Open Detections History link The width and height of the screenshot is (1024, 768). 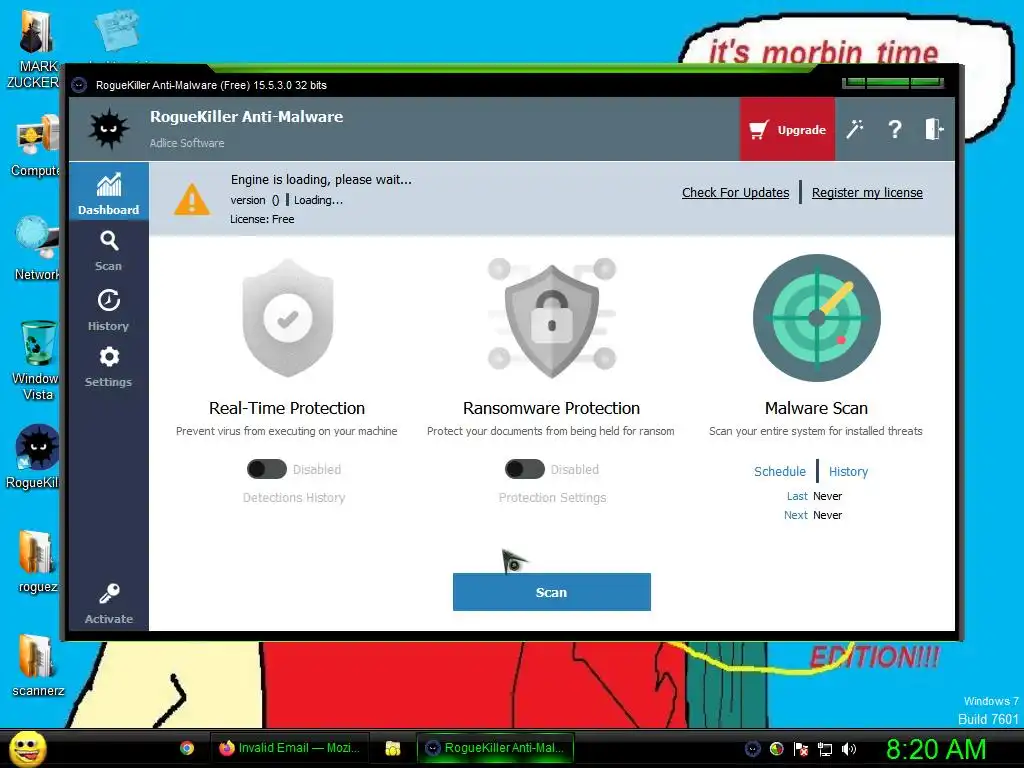(294, 498)
